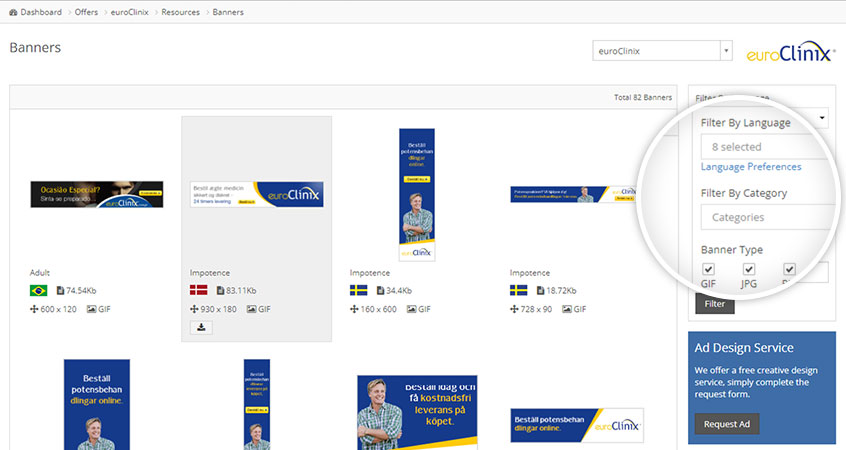This screenshot has width=846, height=450.
Task: Select the Banners breadcrumb
Action: 228,12
